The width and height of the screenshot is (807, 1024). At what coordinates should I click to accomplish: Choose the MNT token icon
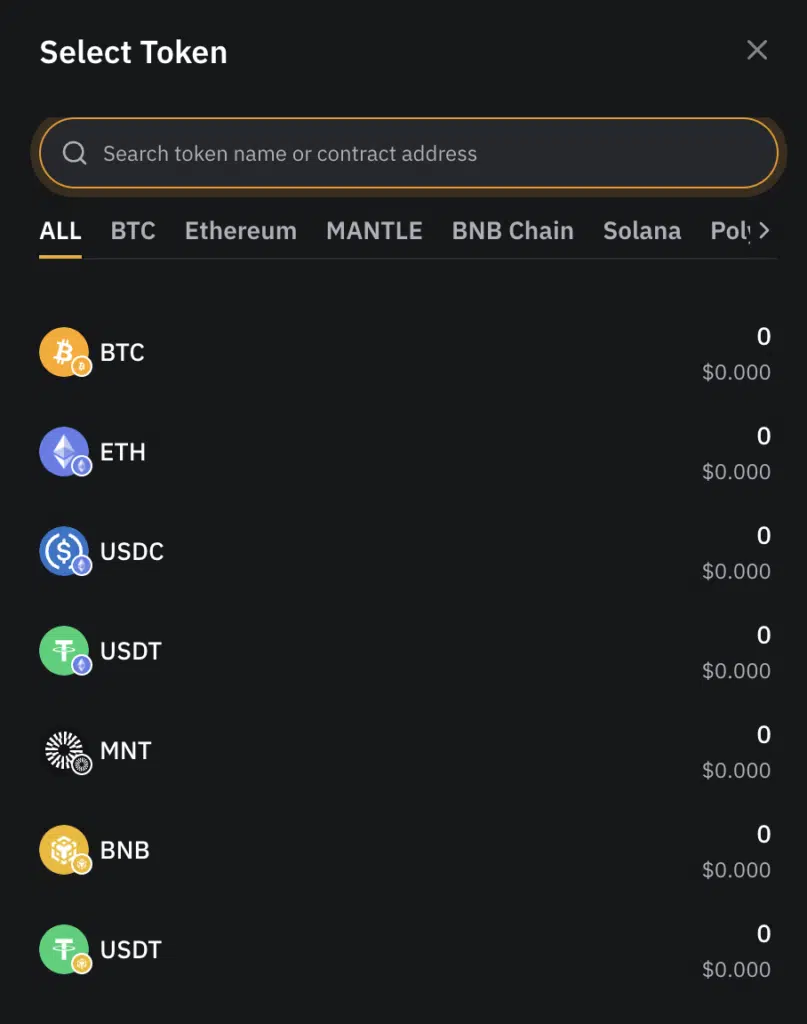click(x=65, y=750)
